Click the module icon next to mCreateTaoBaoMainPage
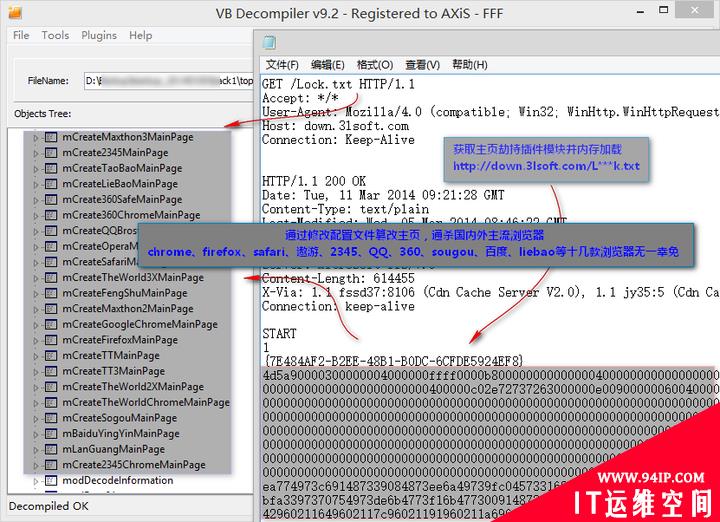Image resolution: width=720 pixels, height=522 pixels. [x=51, y=168]
